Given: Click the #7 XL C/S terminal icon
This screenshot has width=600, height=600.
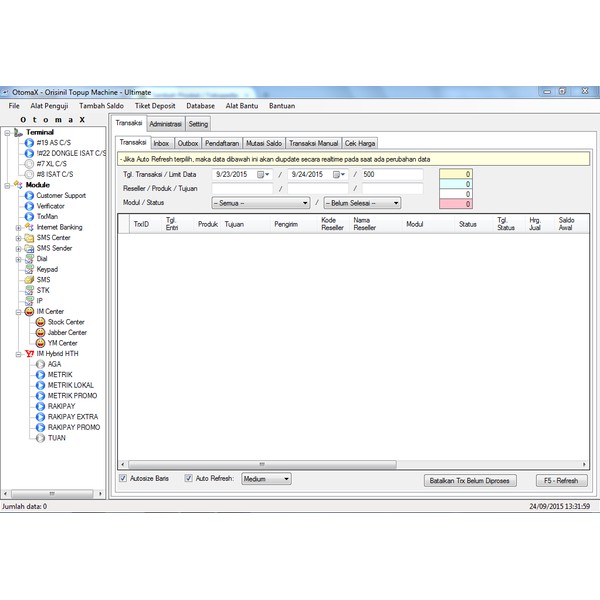Looking at the screenshot, I should coord(29,164).
